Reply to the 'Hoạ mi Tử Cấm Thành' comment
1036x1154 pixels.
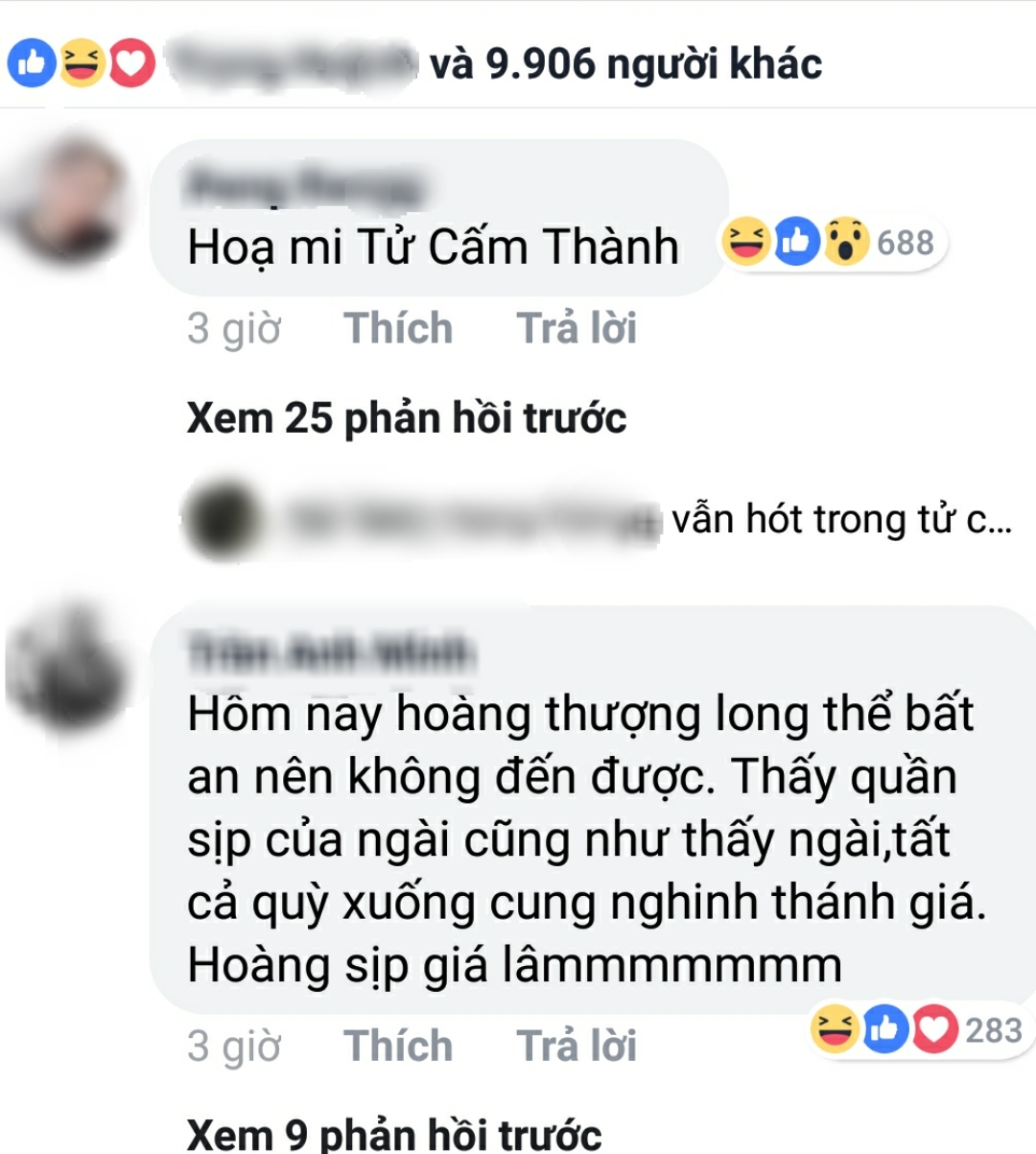pyautogui.click(x=577, y=328)
